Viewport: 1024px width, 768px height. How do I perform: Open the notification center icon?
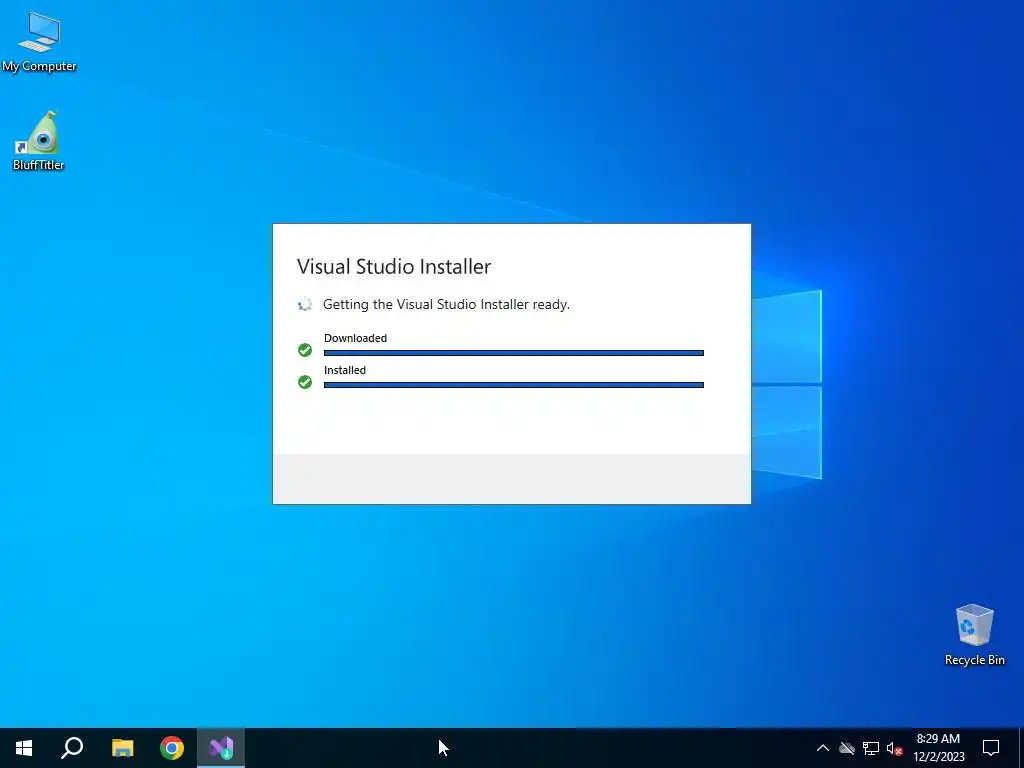point(991,748)
